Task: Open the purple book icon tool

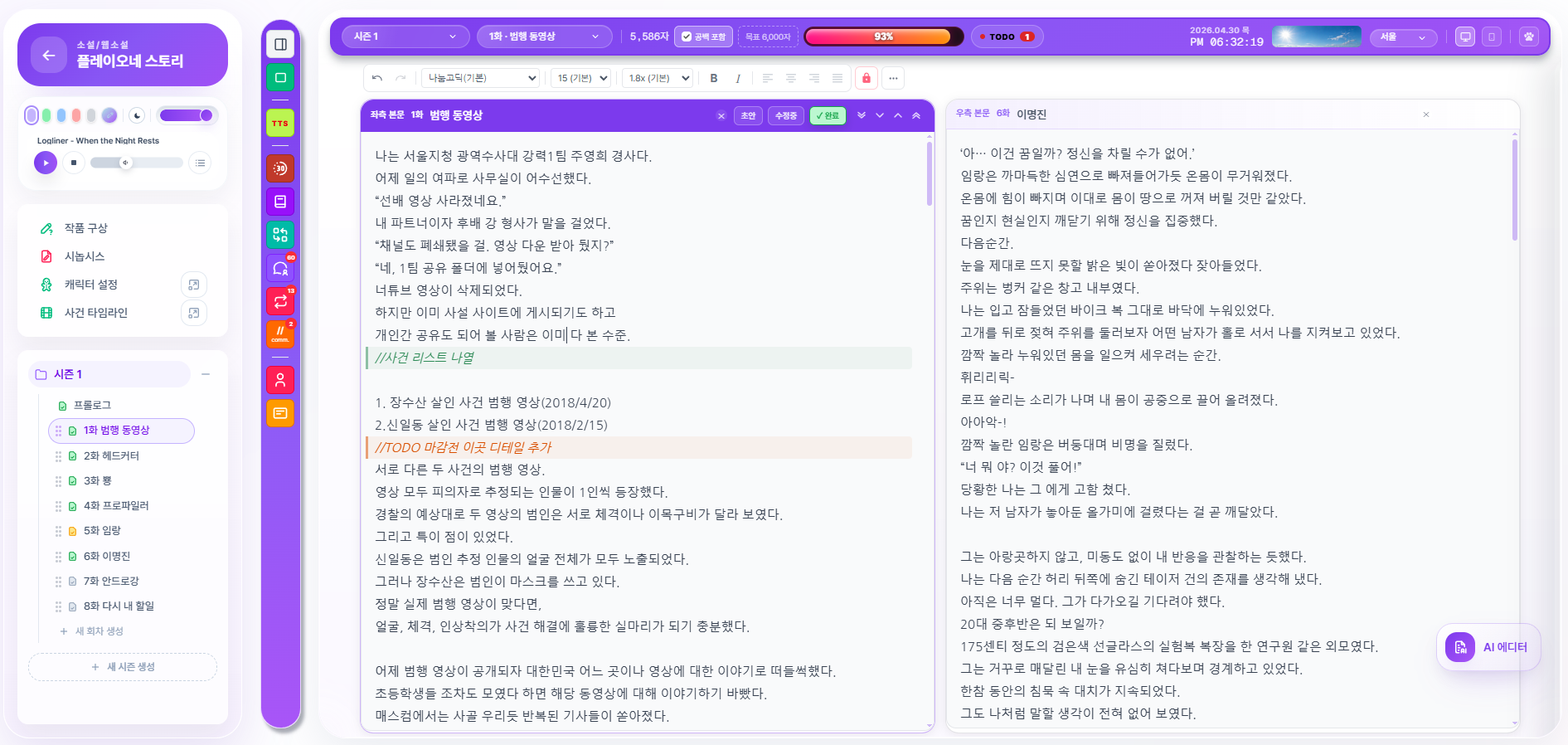Action: coord(280,202)
